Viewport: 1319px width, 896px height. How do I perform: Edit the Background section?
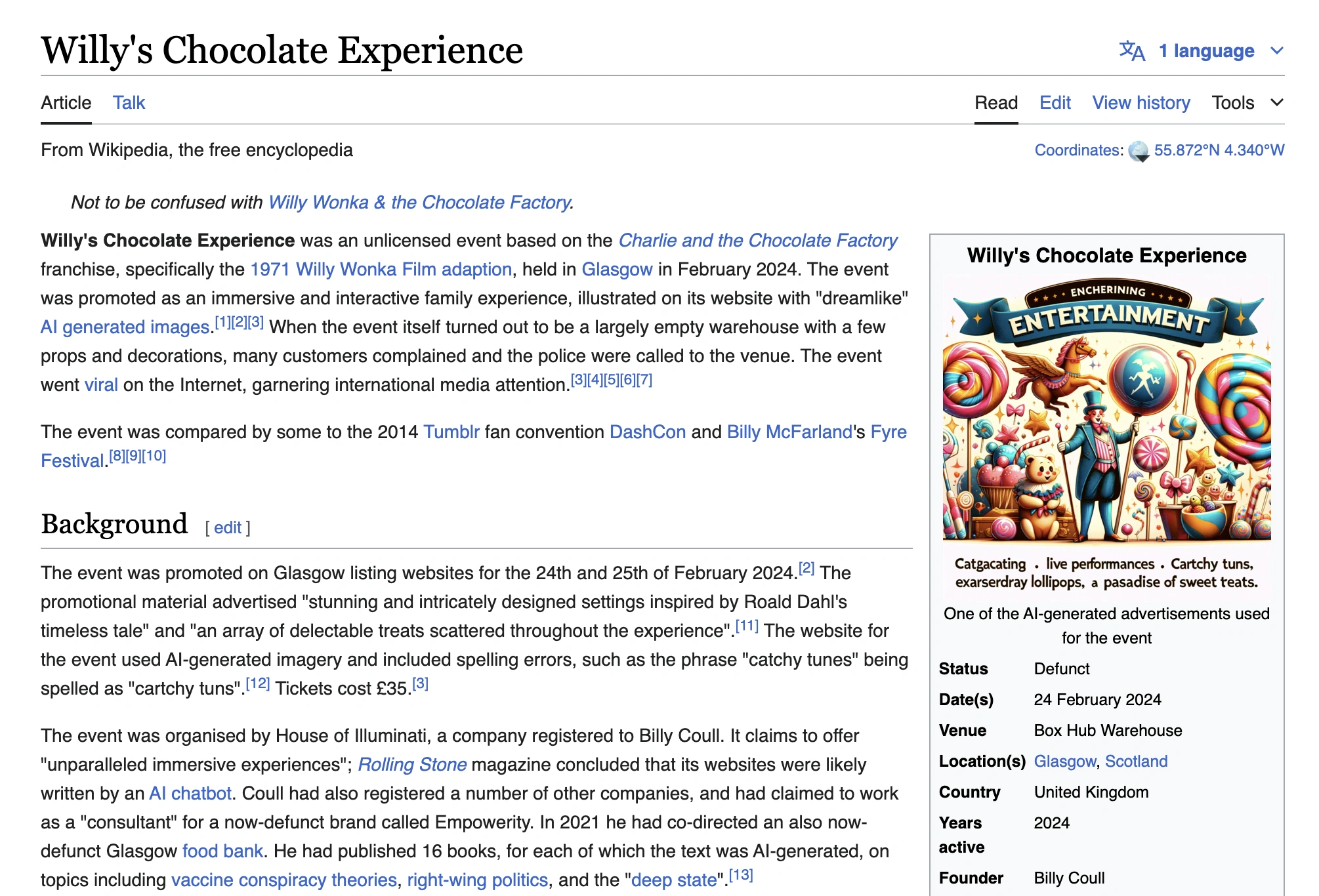pyautogui.click(x=227, y=527)
